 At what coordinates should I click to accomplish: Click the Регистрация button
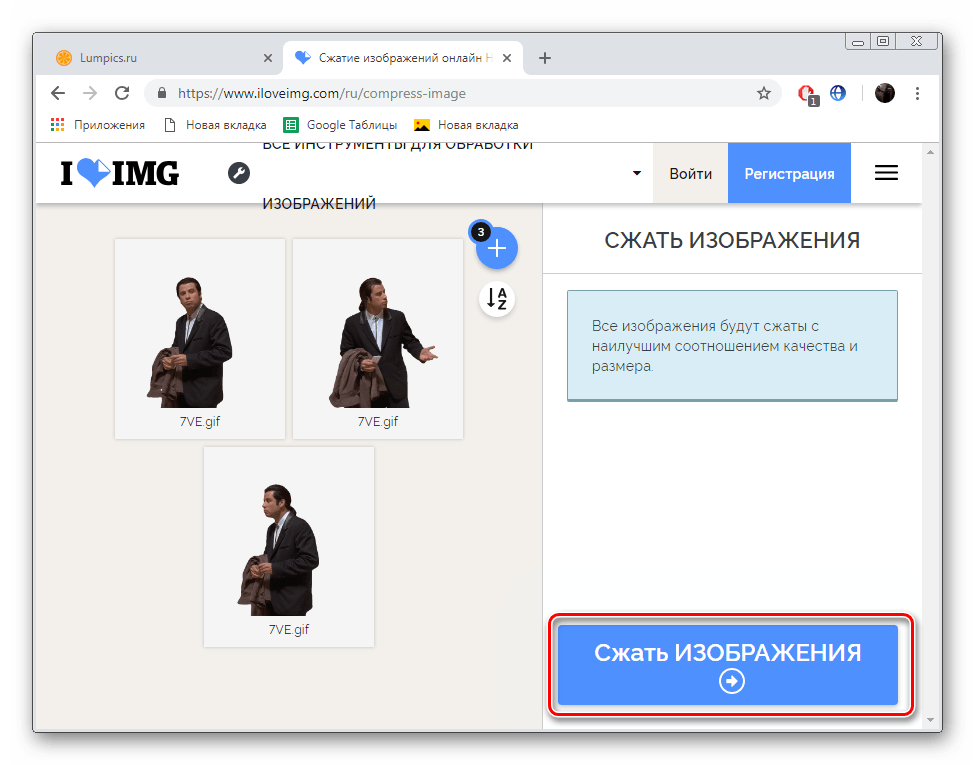coord(789,174)
